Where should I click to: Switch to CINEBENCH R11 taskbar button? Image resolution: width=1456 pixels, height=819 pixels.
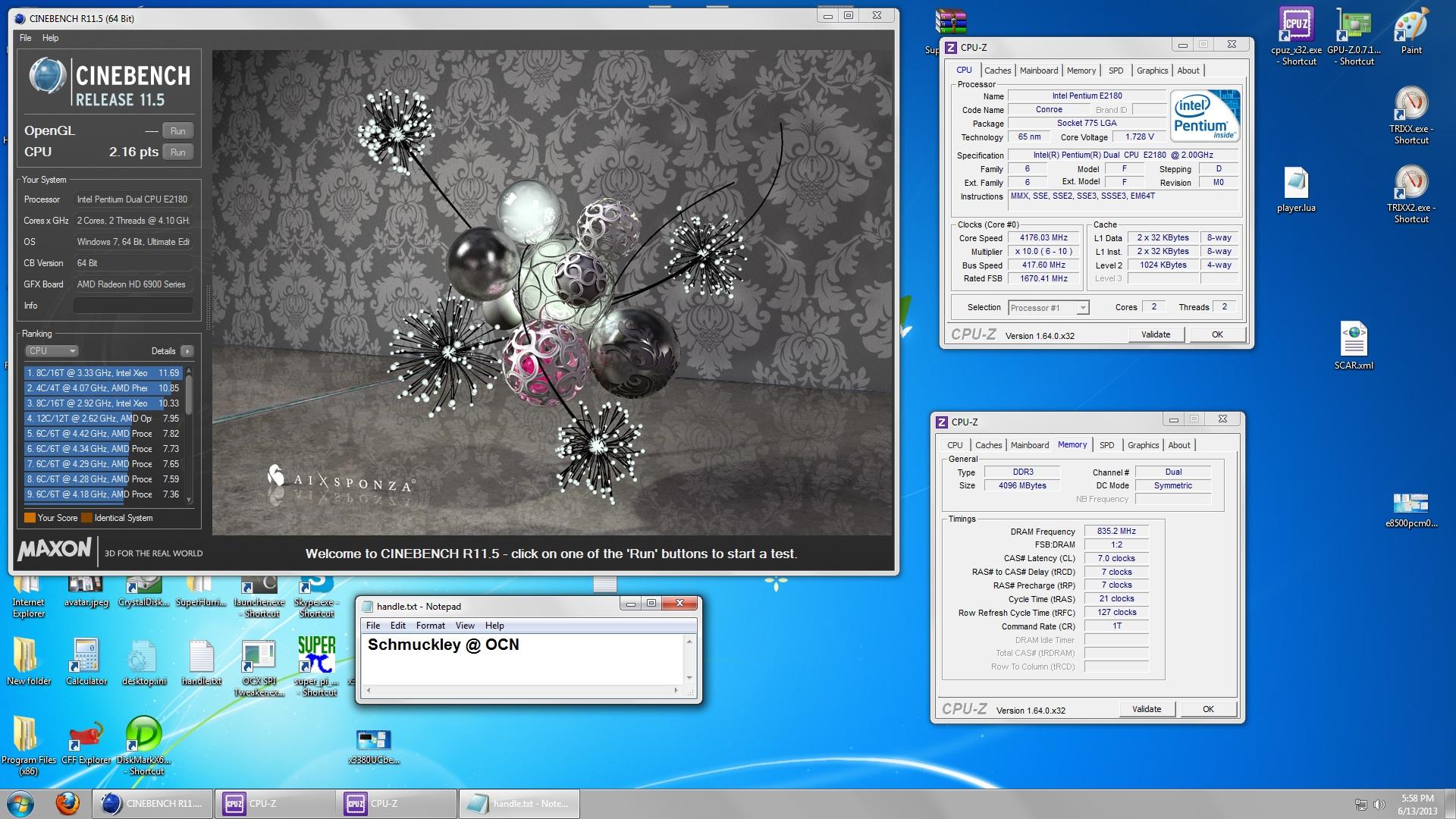point(153,804)
